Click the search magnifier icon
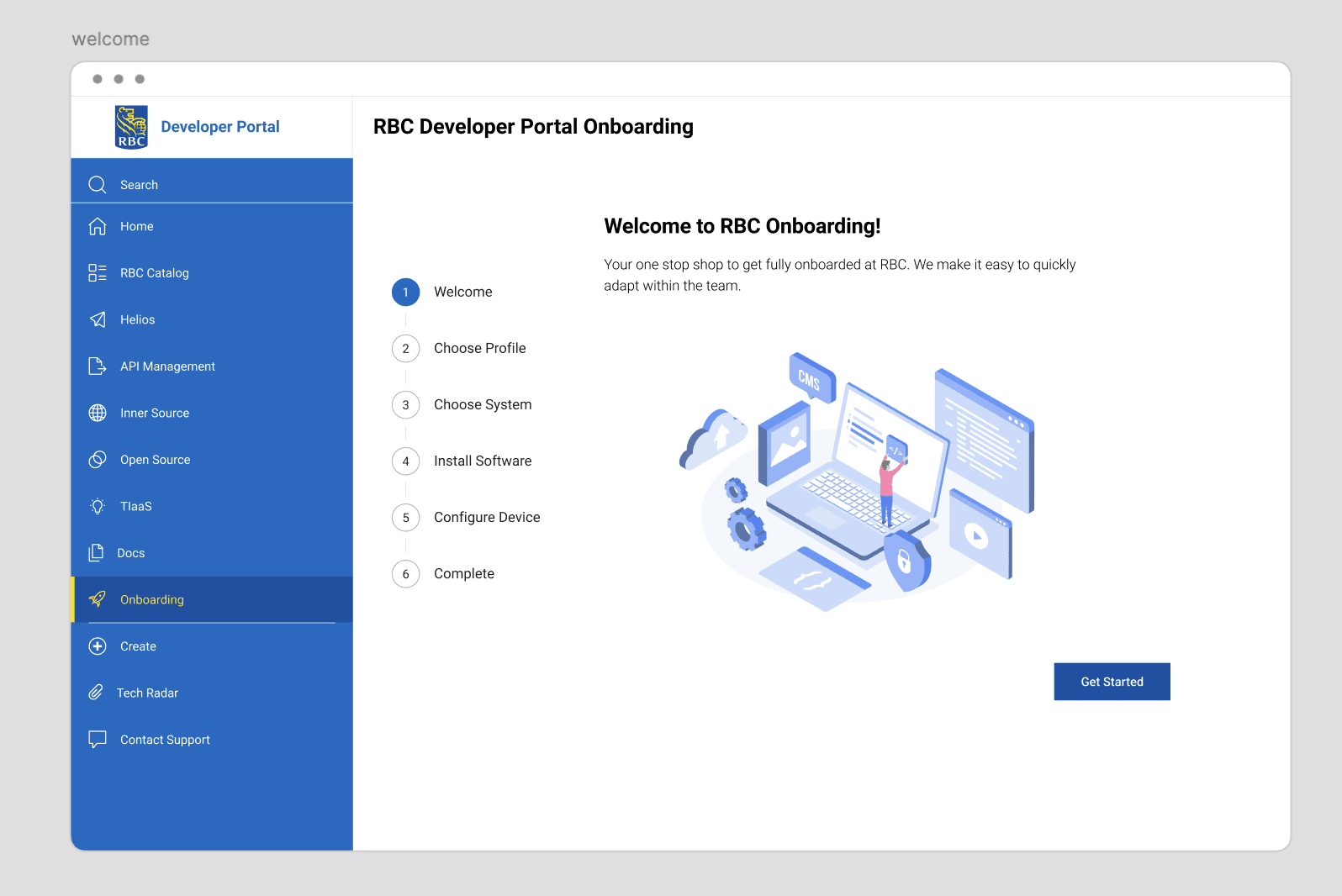Image resolution: width=1342 pixels, height=896 pixels. (x=98, y=185)
